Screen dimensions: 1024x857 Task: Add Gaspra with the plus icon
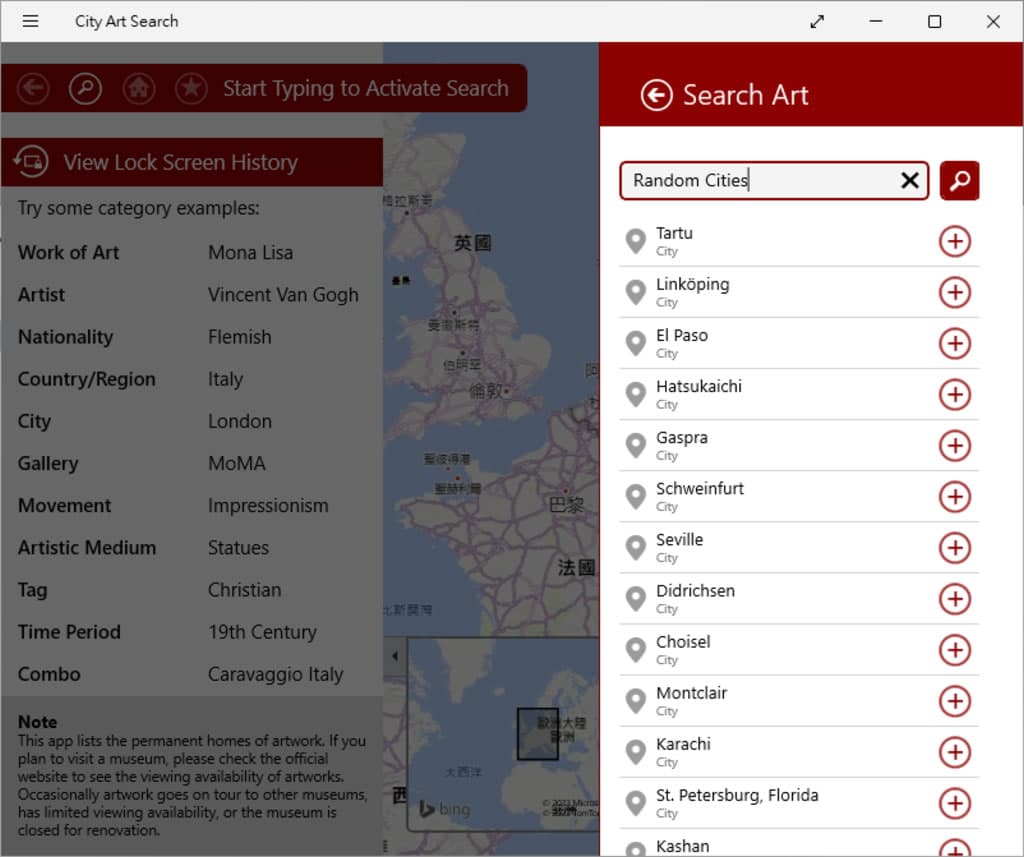click(x=955, y=445)
